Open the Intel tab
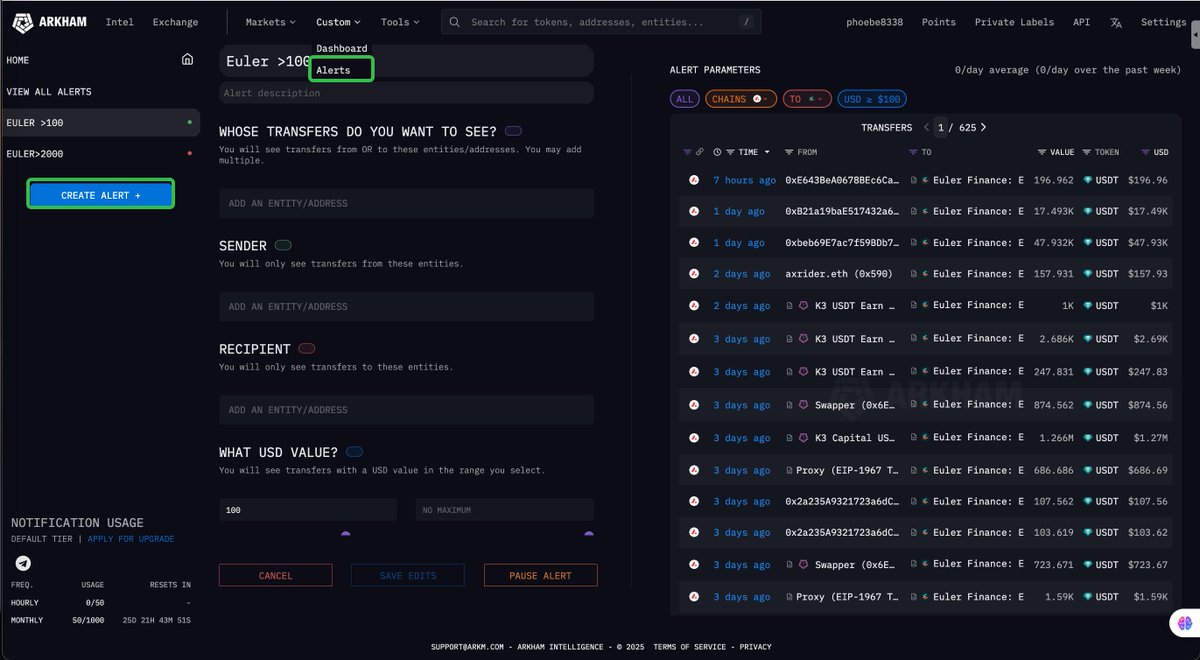 click(x=119, y=22)
